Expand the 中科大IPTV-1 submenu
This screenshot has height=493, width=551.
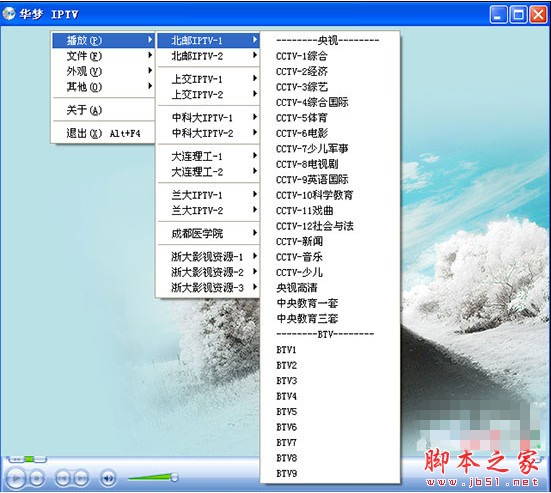point(208,117)
